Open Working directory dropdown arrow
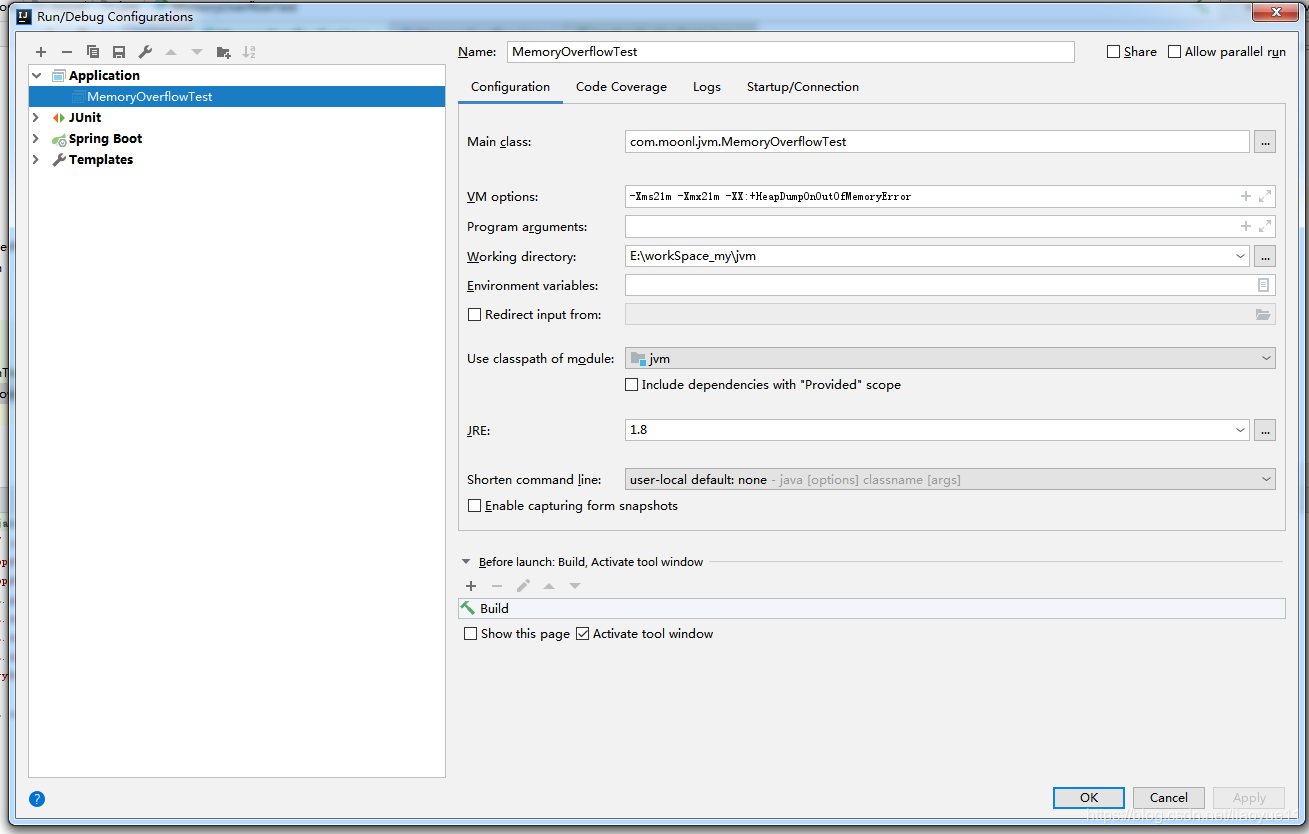Image resolution: width=1309 pixels, height=834 pixels. click(x=1241, y=256)
